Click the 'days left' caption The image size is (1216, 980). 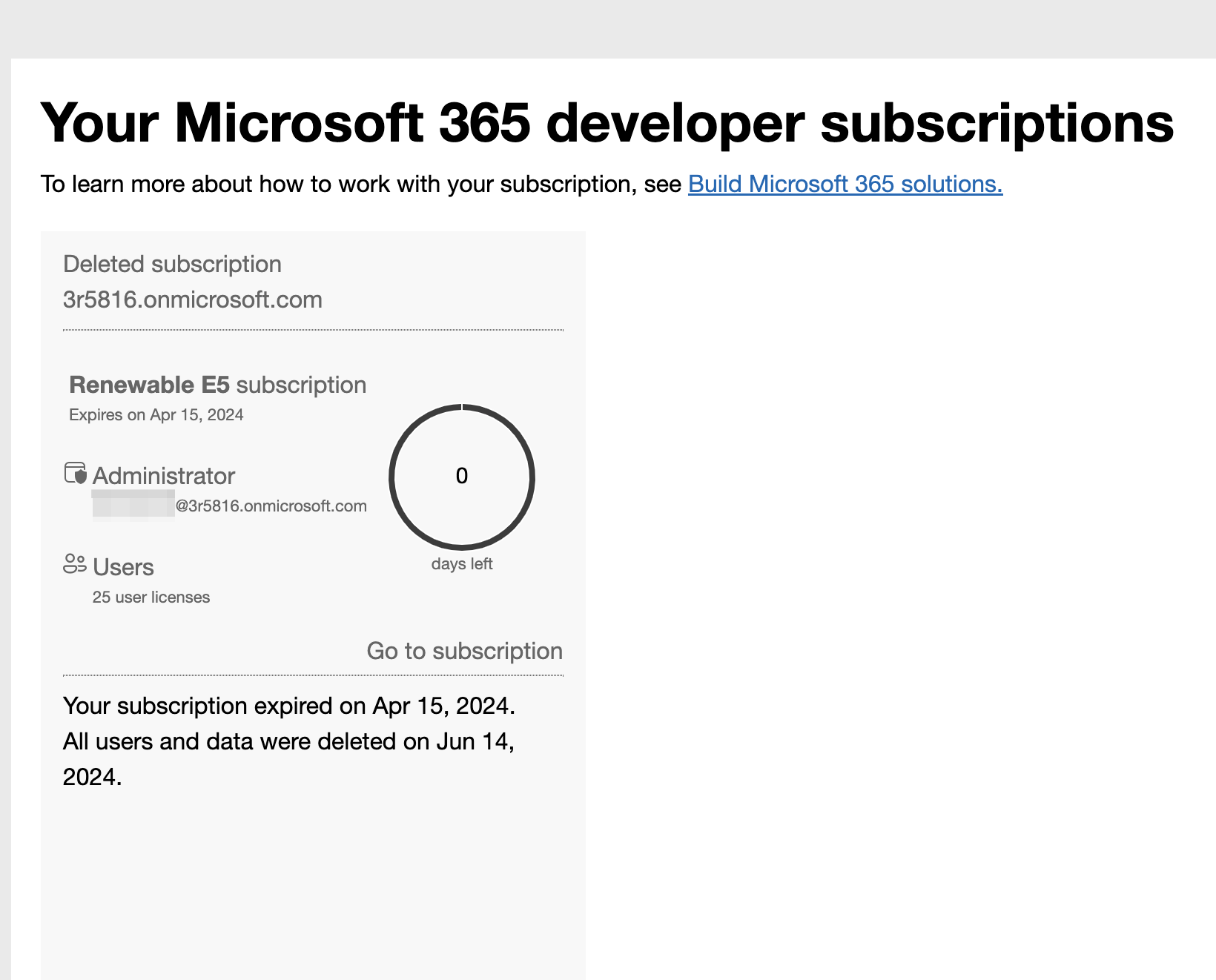click(x=462, y=564)
